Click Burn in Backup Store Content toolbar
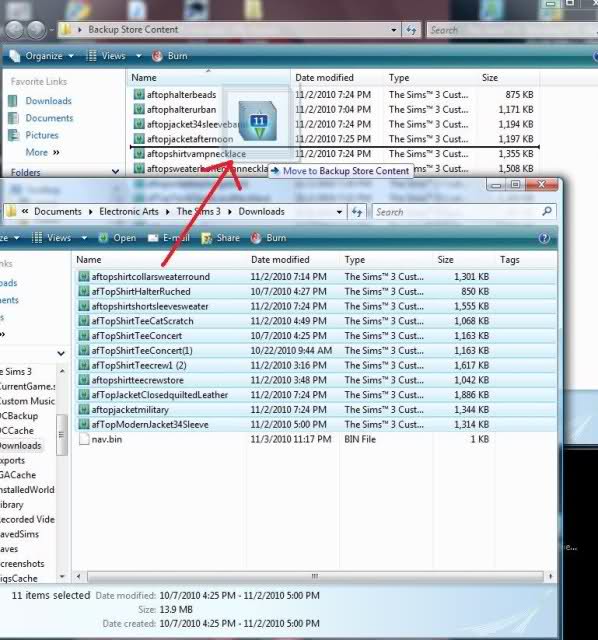598x640 pixels. (170, 56)
